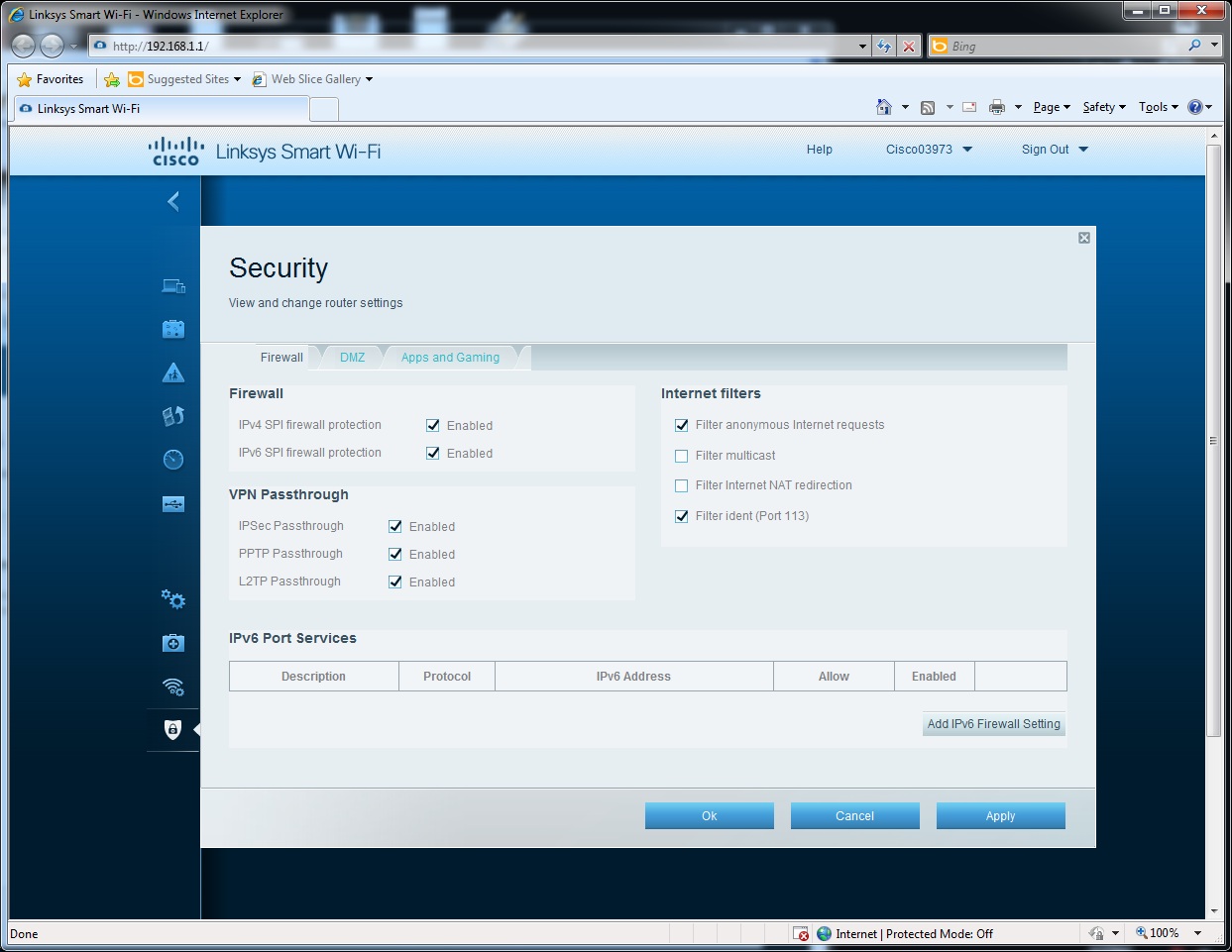Click the Favorites star icon
Image resolution: width=1232 pixels, height=952 pixels.
(x=25, y=79)
